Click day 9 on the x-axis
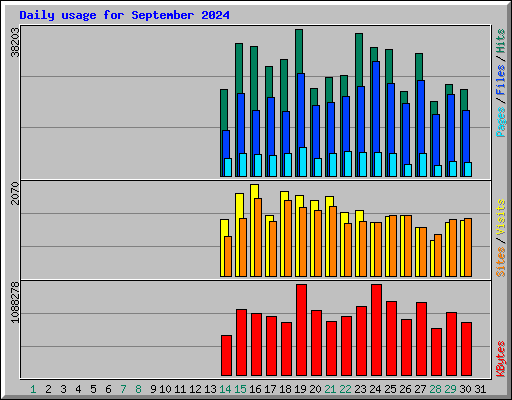 pyautogui.click(x=153, y=389)
